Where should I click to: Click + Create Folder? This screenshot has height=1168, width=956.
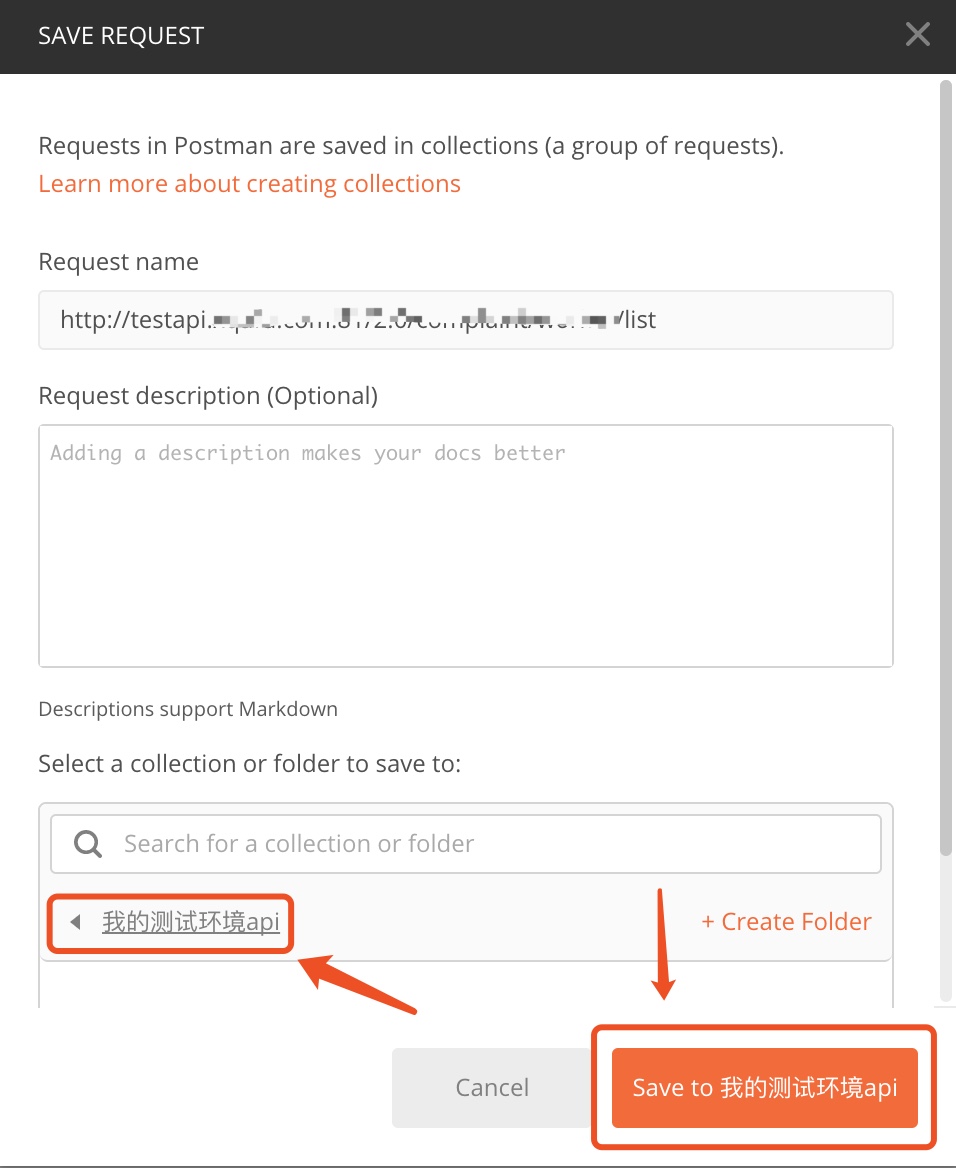786,922
